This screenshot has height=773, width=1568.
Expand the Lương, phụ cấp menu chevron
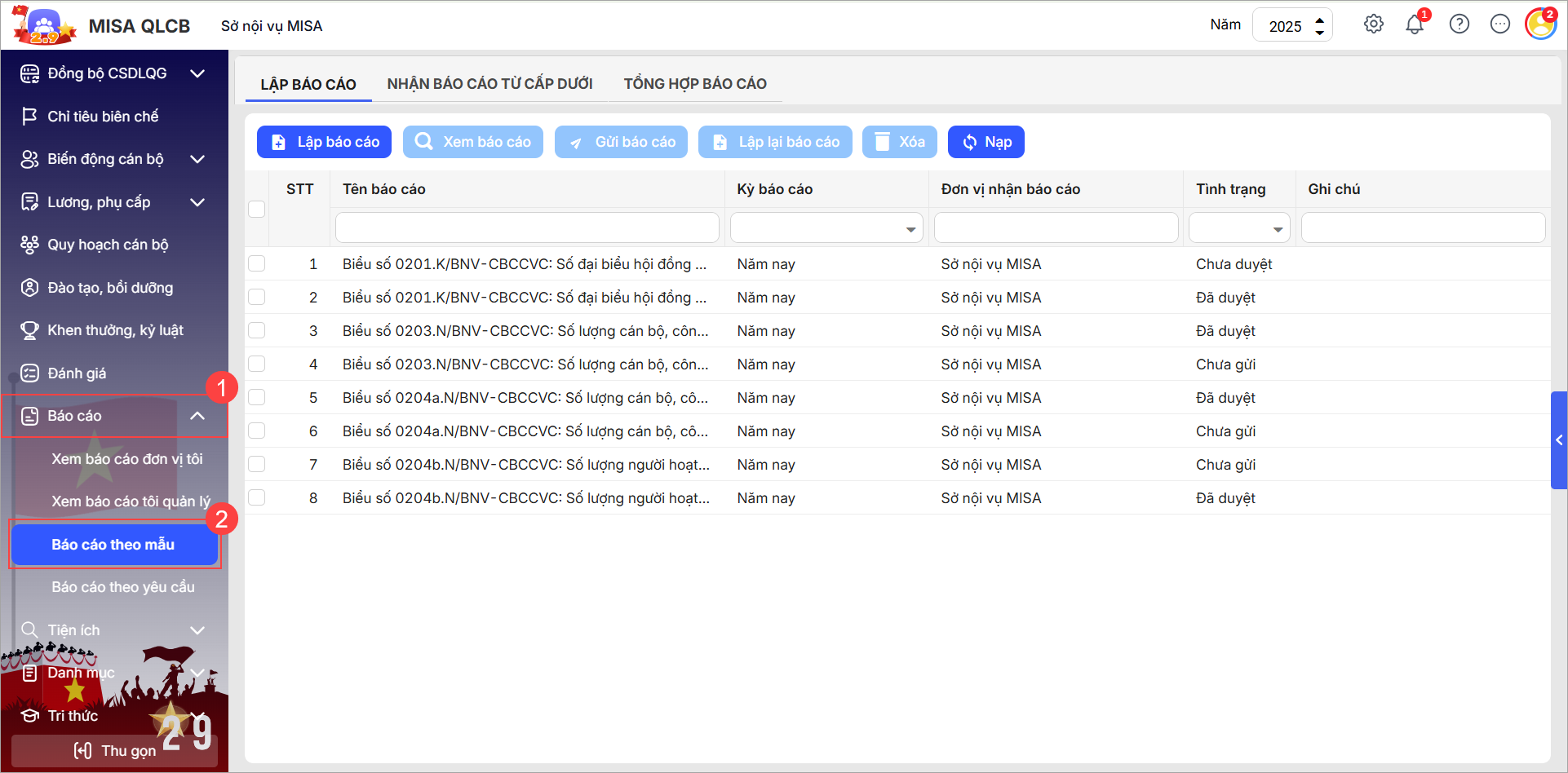197,202
